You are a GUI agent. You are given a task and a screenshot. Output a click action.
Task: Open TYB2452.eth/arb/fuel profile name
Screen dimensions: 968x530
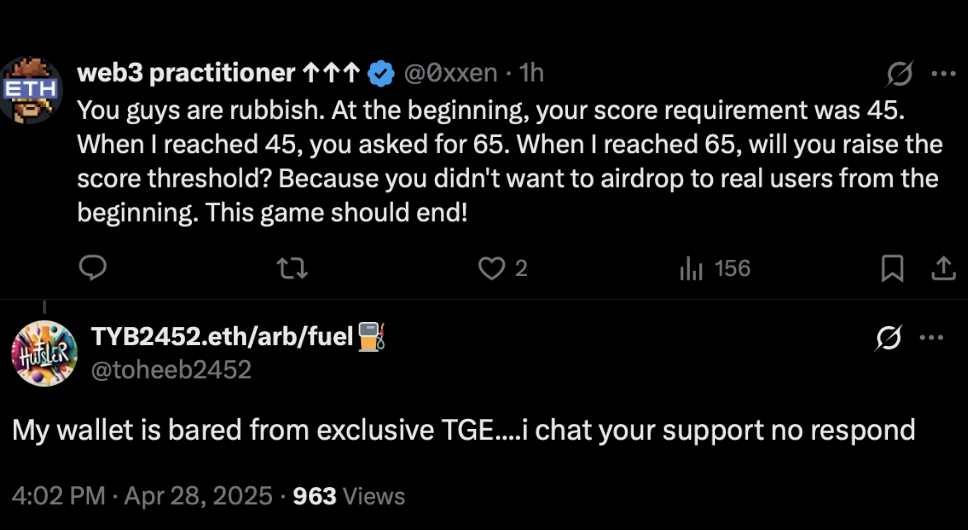pos(222,337)
